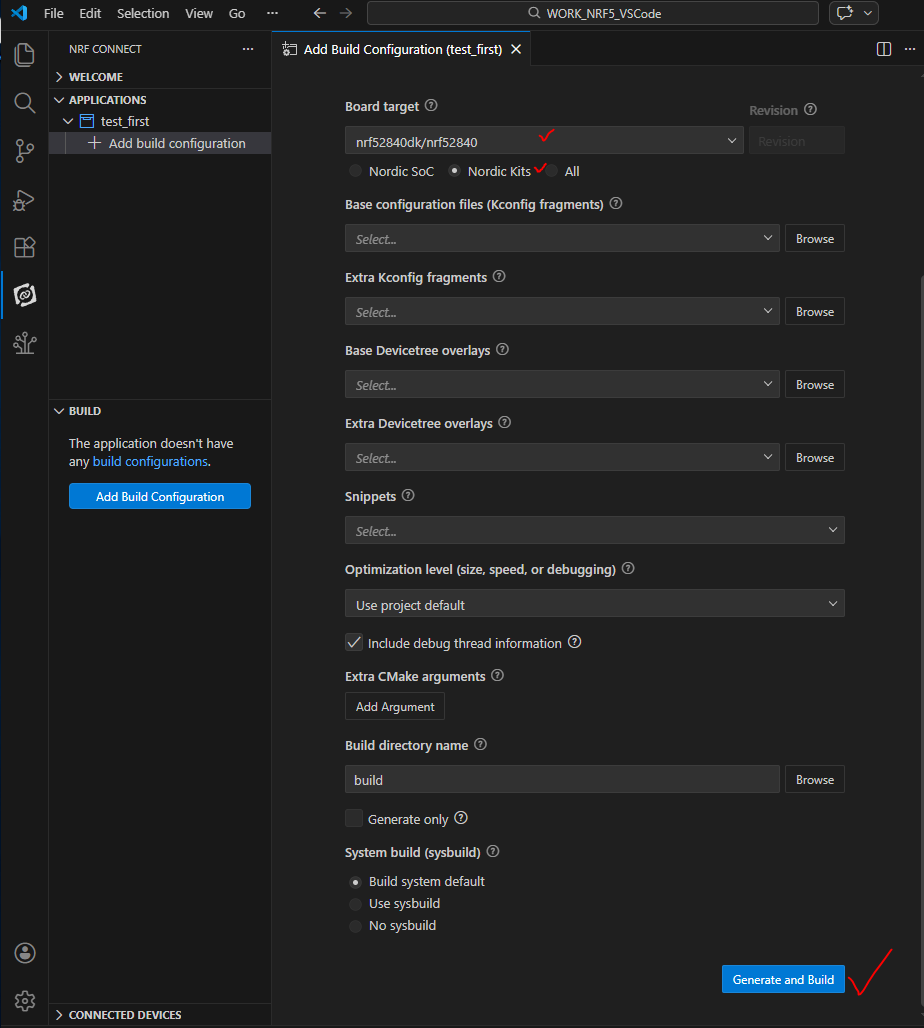Image resolution: width=924 pixels, height=1028 pixels.
Task: Open the View menu
Action: point(199,13)
